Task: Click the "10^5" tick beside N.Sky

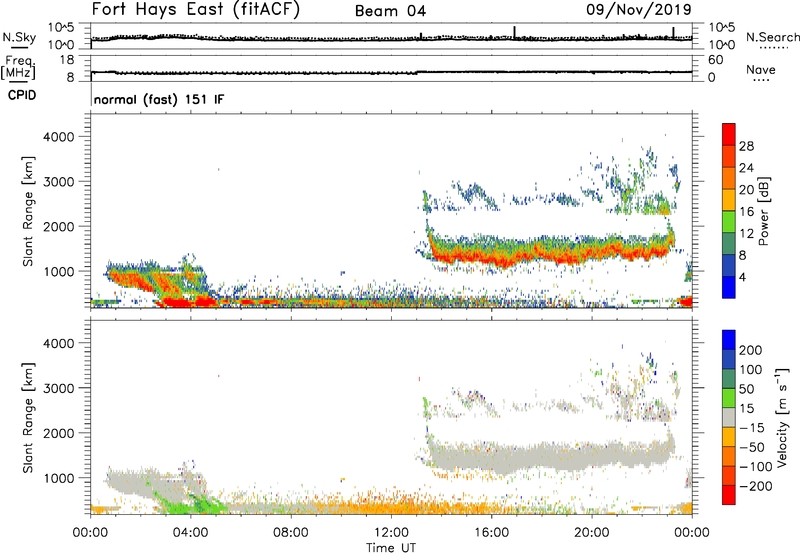Action: [x=61, y=27]
